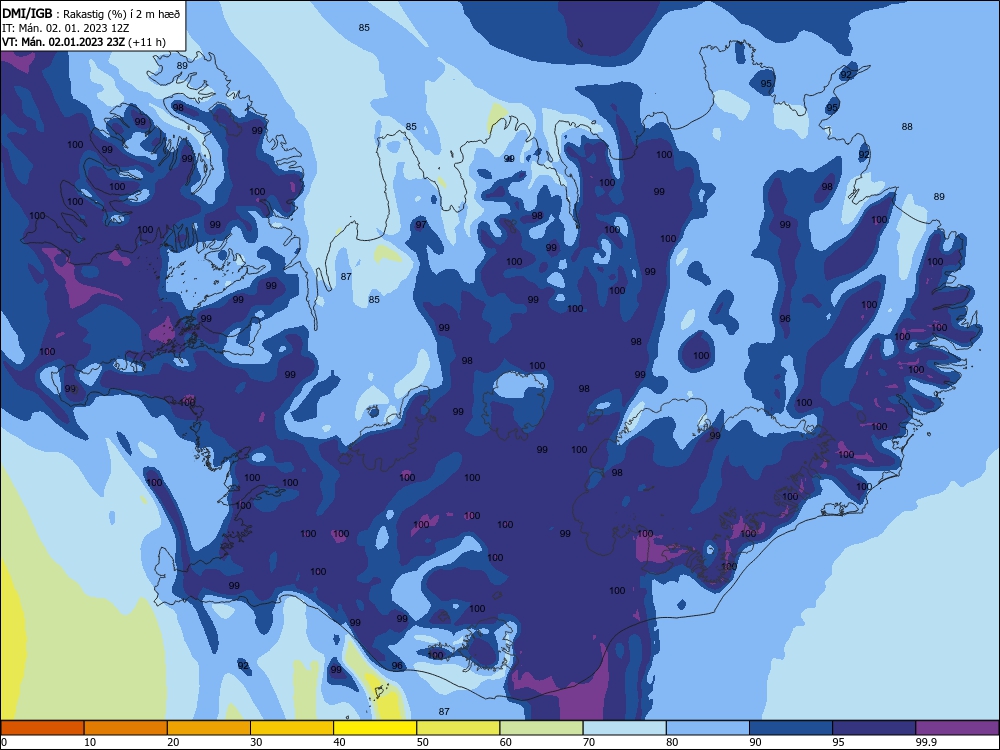
Task: Click the 0–10 dark orange legend swatch
Action: (x=42, y=728)
